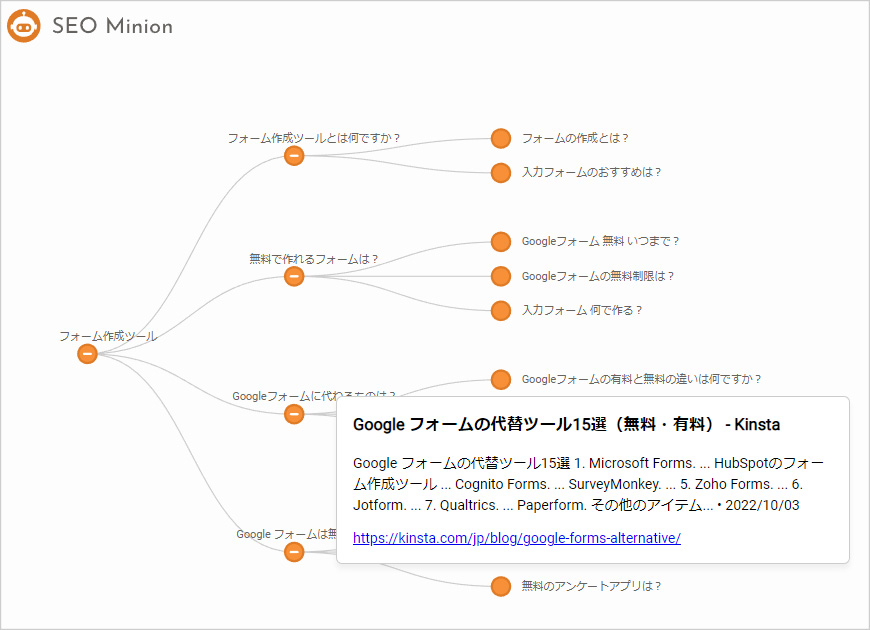
Task: Click the orange circle beside 入力フォーム 何で作る？
Action: point(500,311)
